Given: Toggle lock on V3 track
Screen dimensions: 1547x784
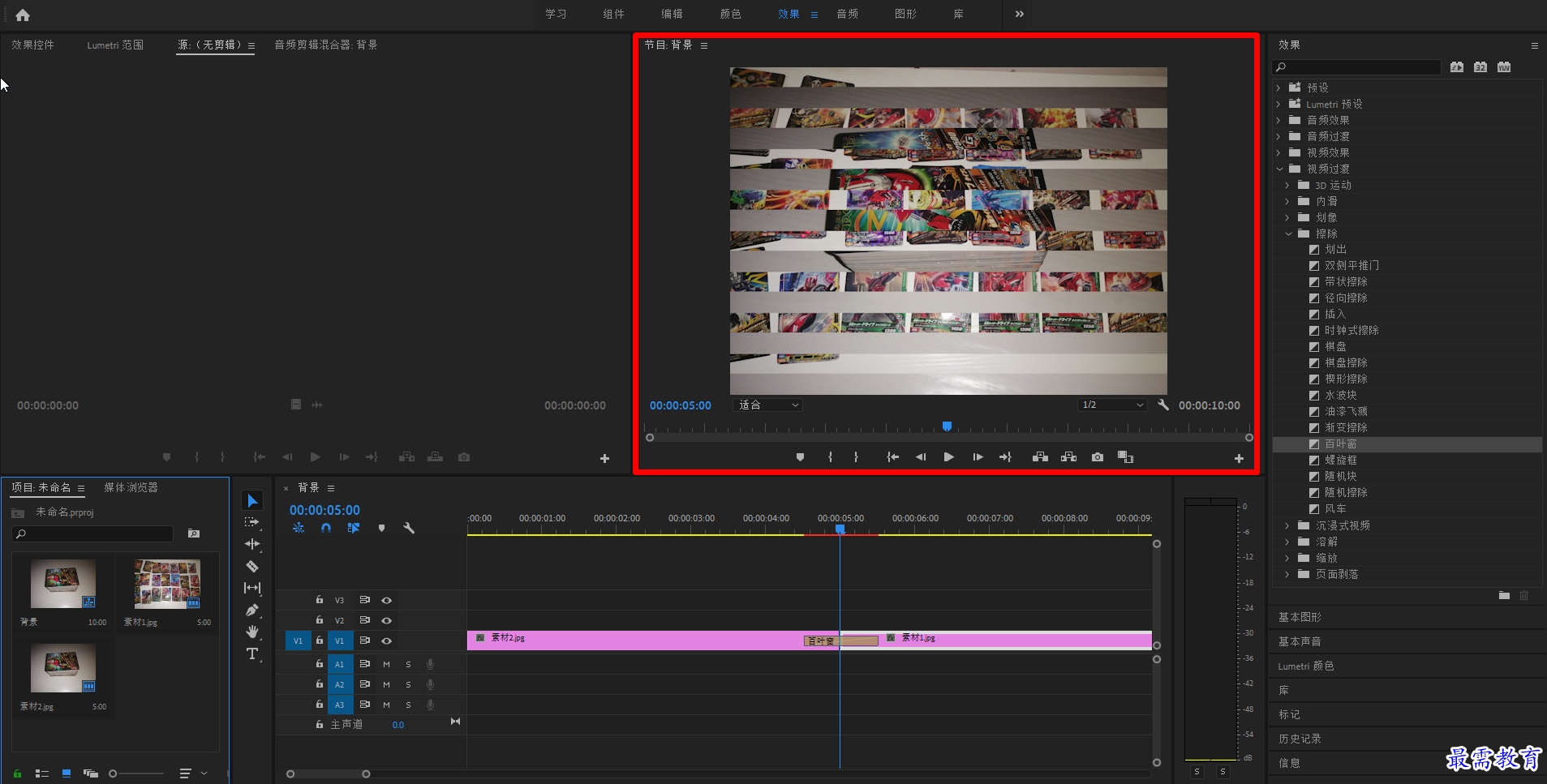Looking at the screenshot, I should 320,600.
